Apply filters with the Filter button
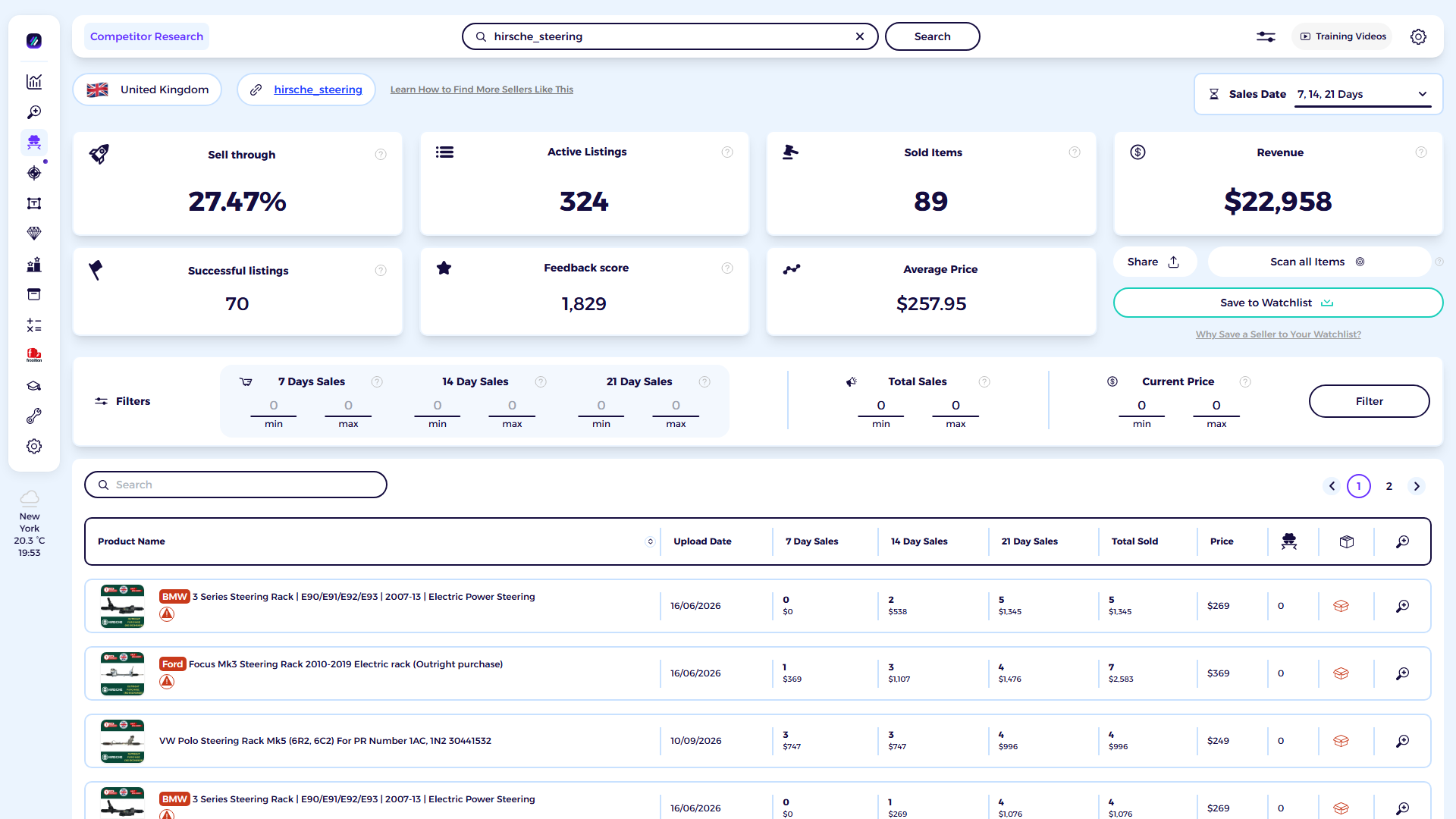The image size is (1456, 819). [1369, 401]
